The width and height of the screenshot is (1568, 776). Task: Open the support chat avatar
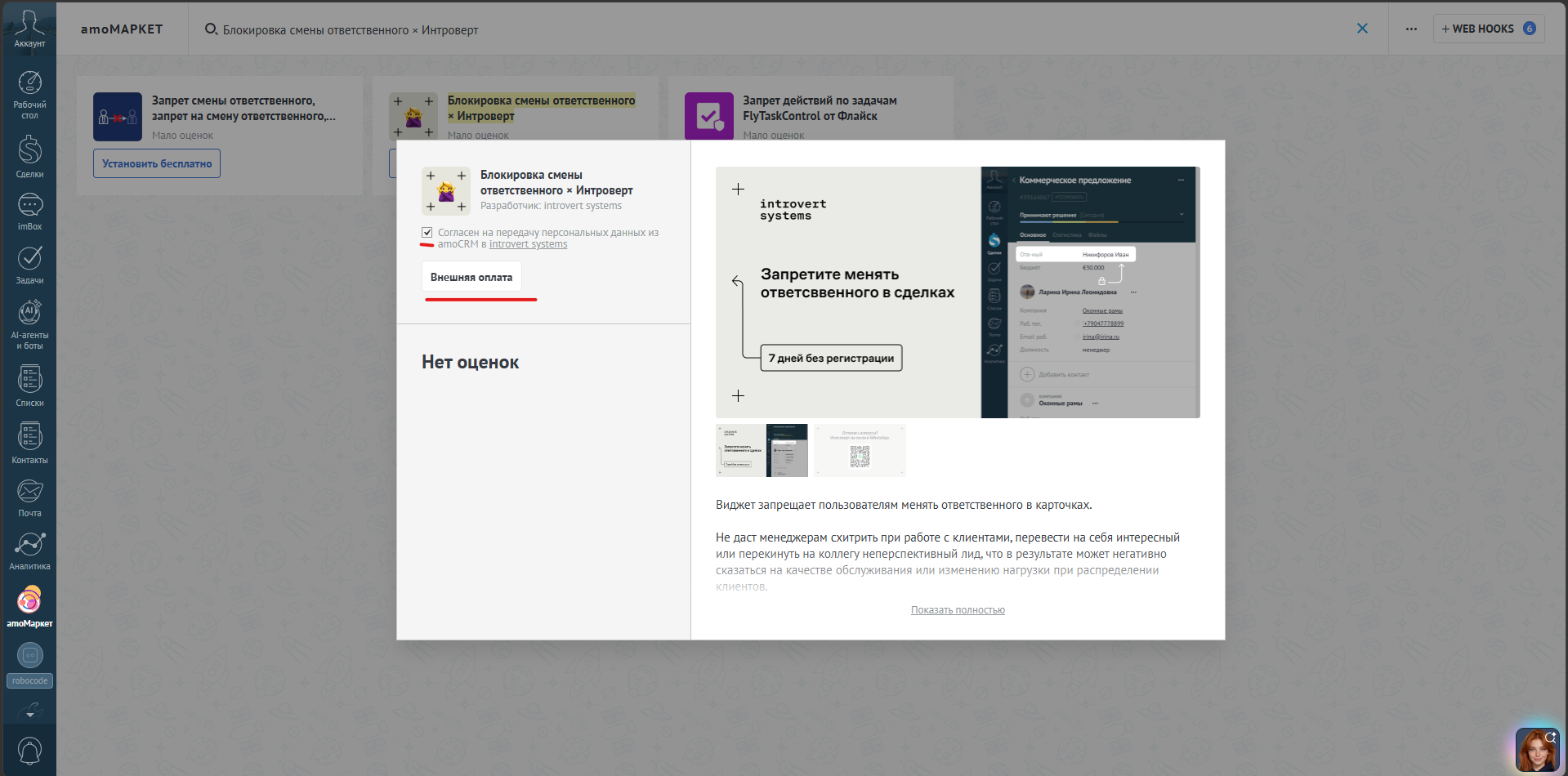tap(1537, 750)
